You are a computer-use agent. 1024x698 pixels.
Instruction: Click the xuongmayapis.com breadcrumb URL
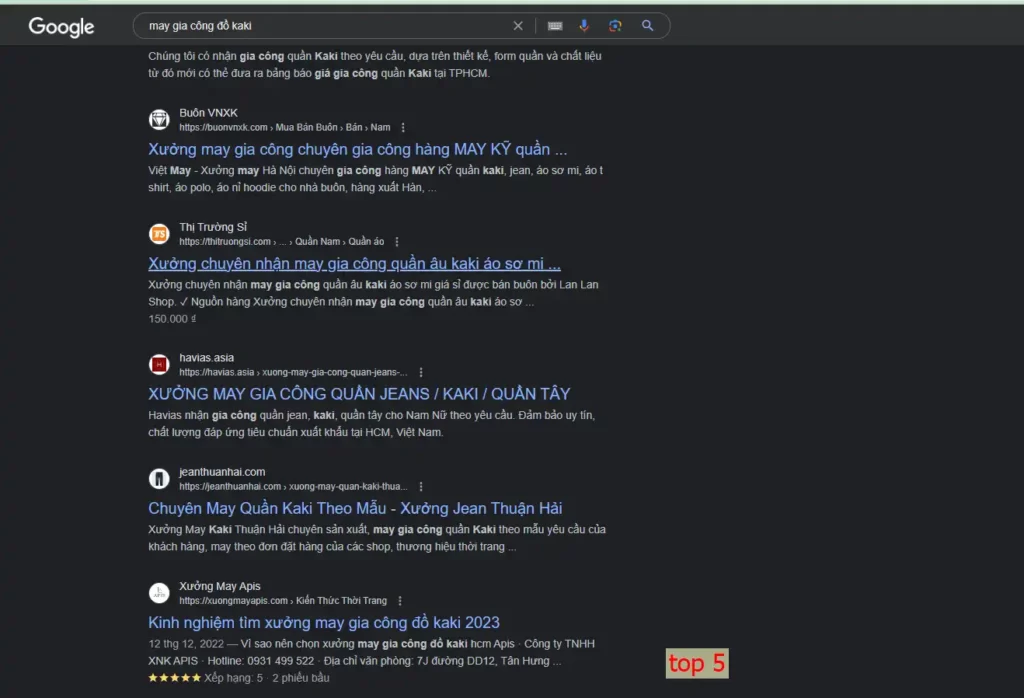coord(283,601)
